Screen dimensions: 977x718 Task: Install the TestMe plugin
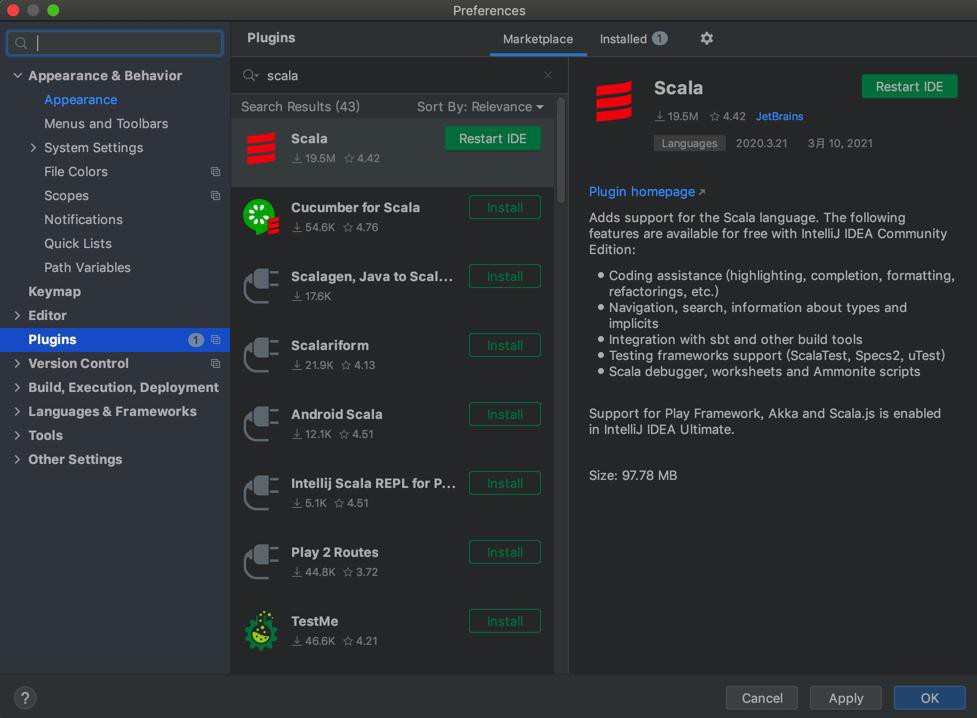tap(505, 621)
